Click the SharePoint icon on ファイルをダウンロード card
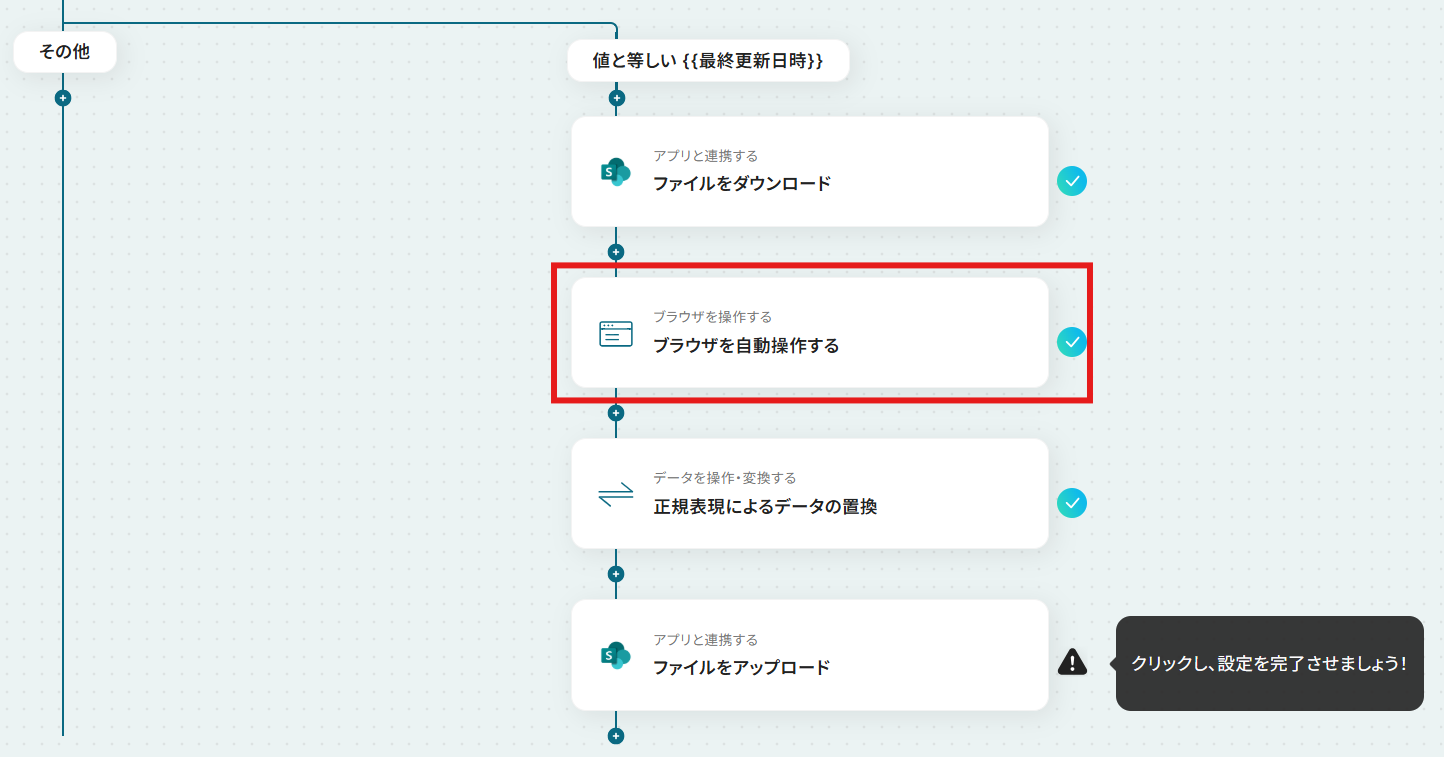 pos(615,172)
